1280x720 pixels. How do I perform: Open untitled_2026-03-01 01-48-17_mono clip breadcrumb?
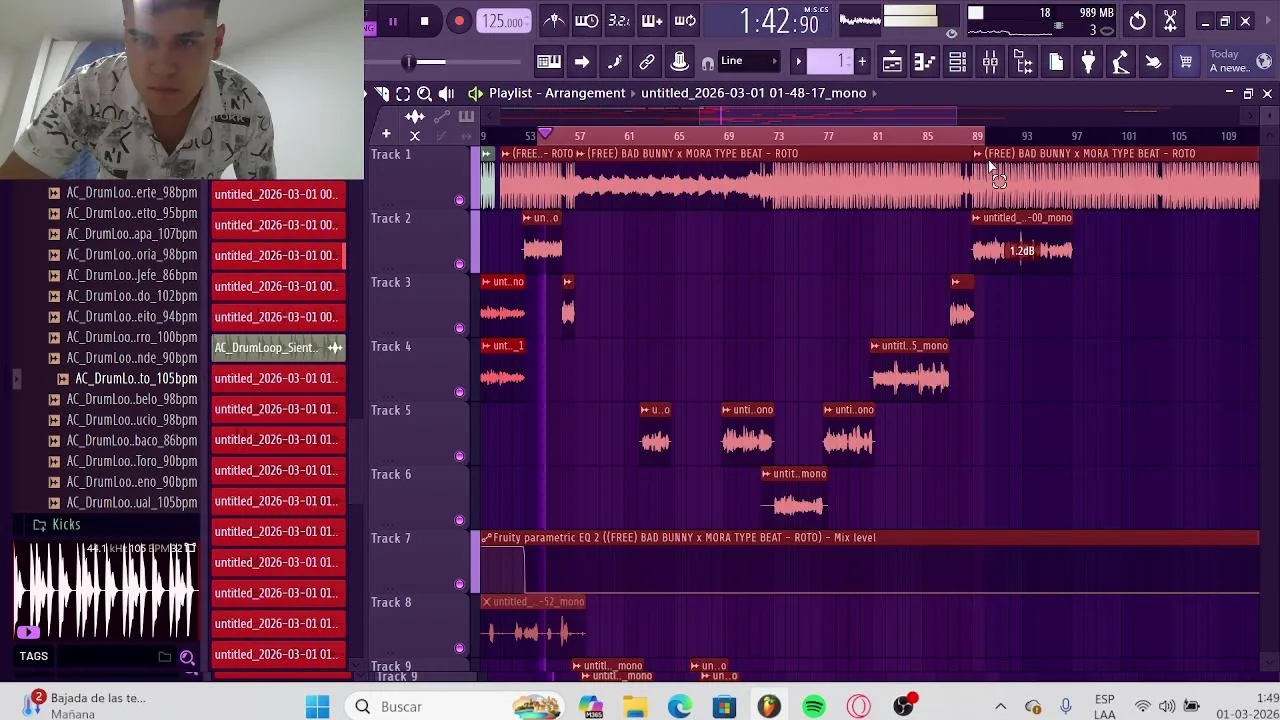pos(753,93)
